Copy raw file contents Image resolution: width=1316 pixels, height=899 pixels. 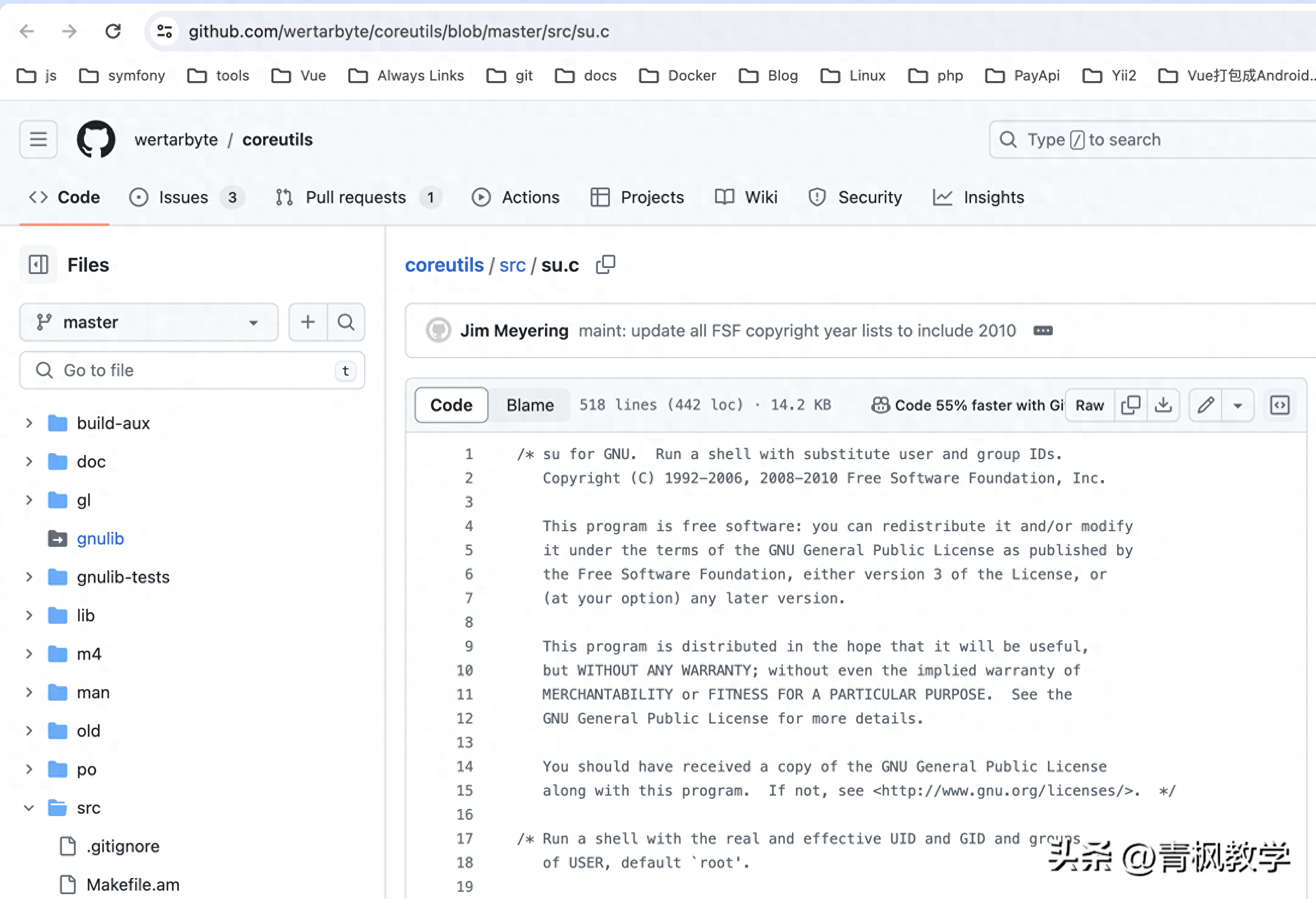point(1130,405)
